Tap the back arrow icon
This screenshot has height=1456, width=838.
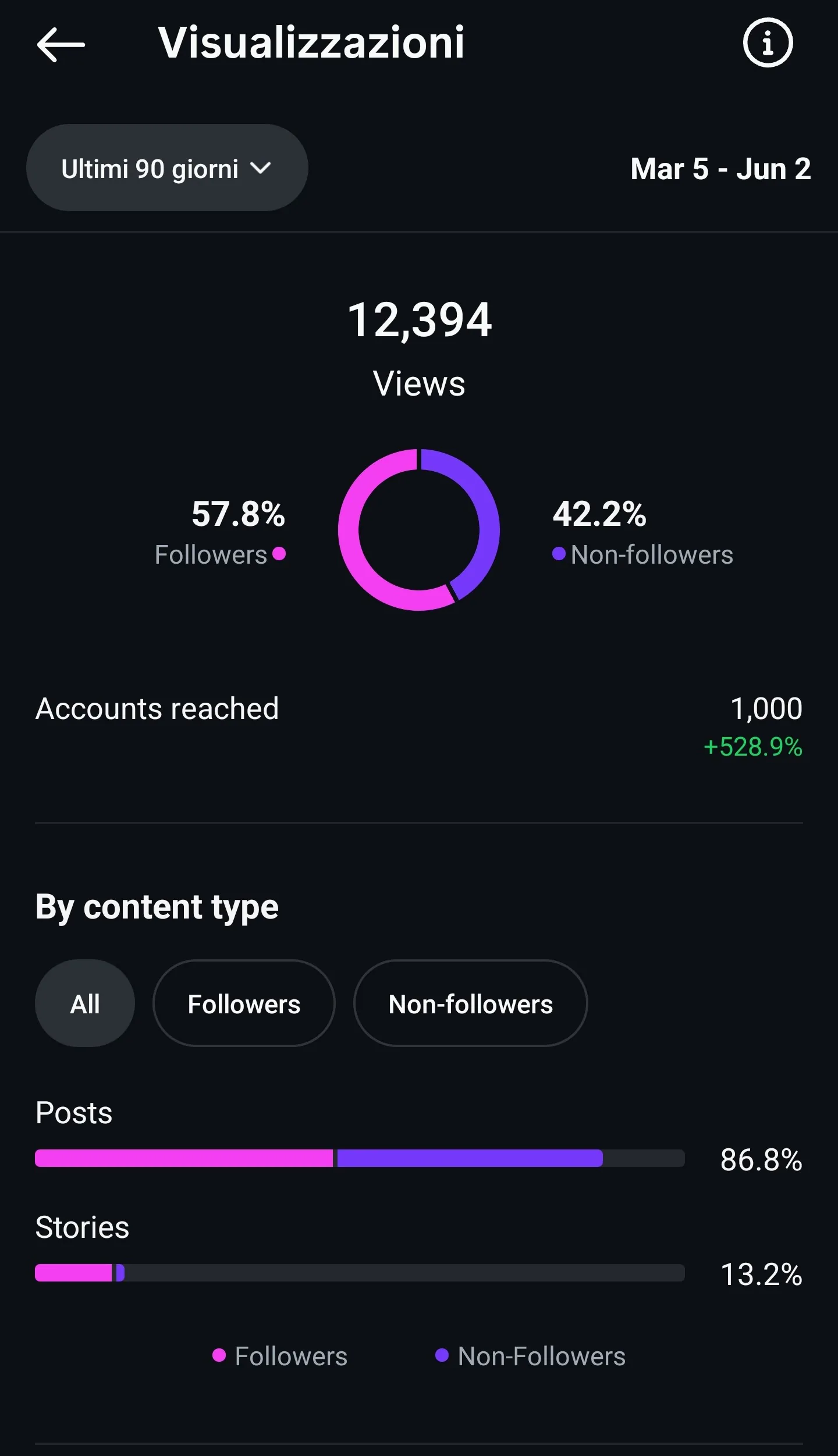coord(61,44)
